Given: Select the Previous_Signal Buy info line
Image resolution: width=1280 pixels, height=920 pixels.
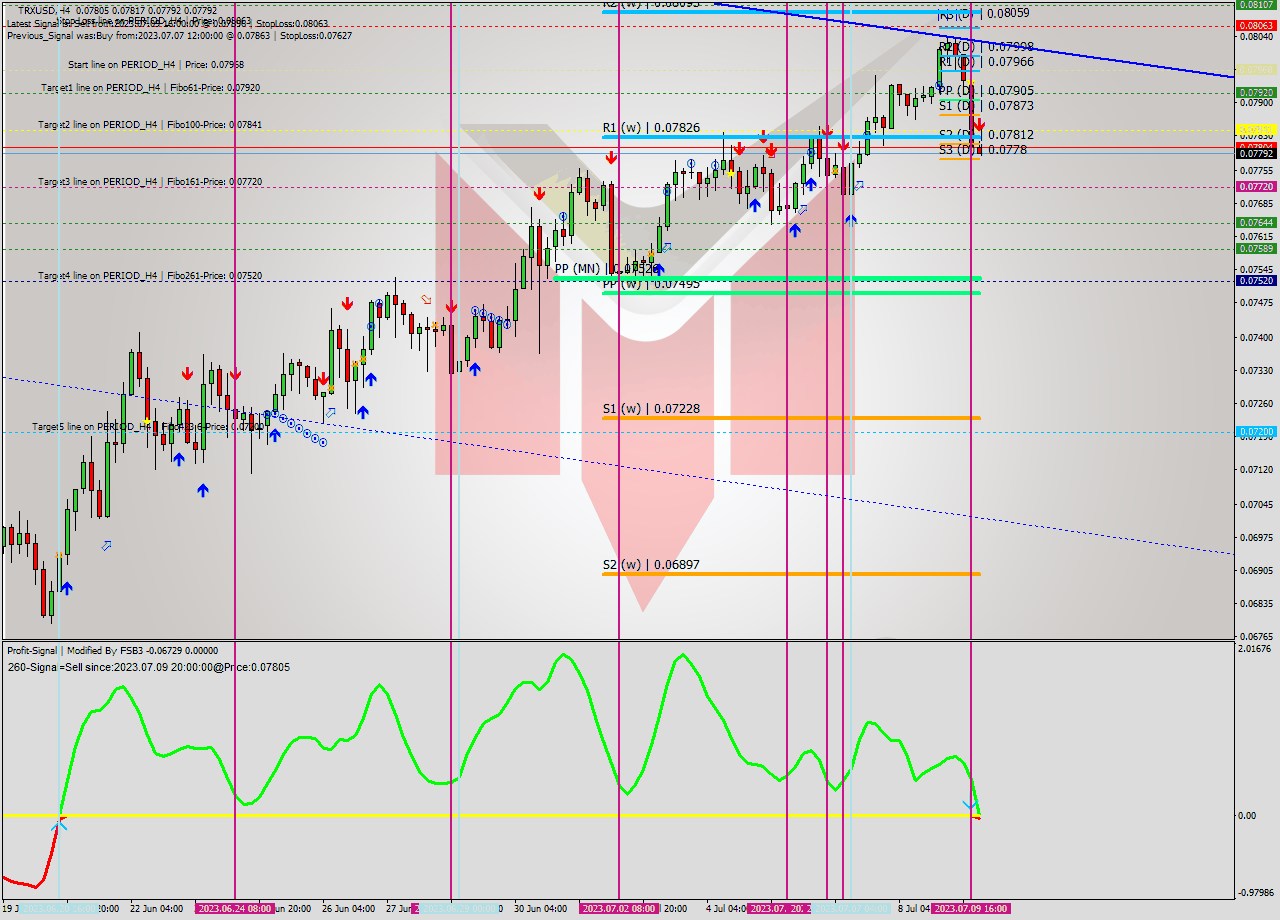Looking at the screenshot, I should [179, 35].
